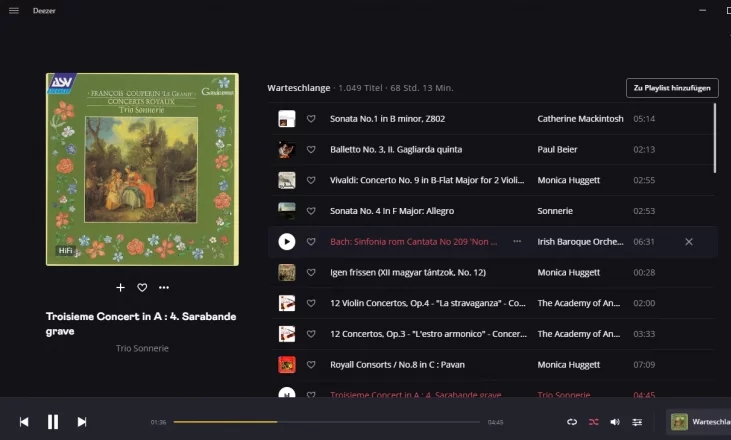Click the Couperin Concerts Royaux album cover
Viewport: 731px width, 440px height.
coord(142,169)
